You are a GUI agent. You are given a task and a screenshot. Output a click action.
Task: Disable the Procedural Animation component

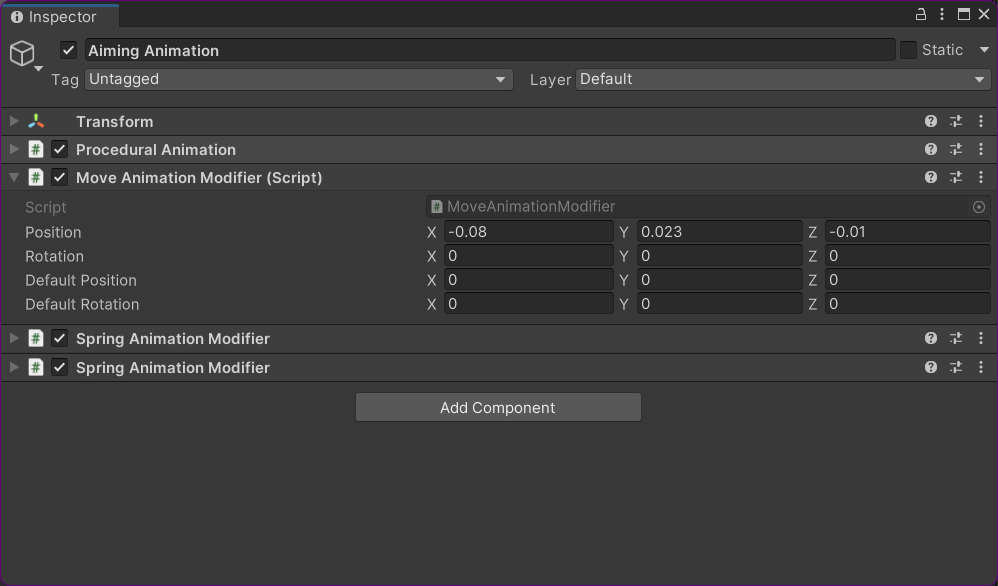tap(60, 149)
